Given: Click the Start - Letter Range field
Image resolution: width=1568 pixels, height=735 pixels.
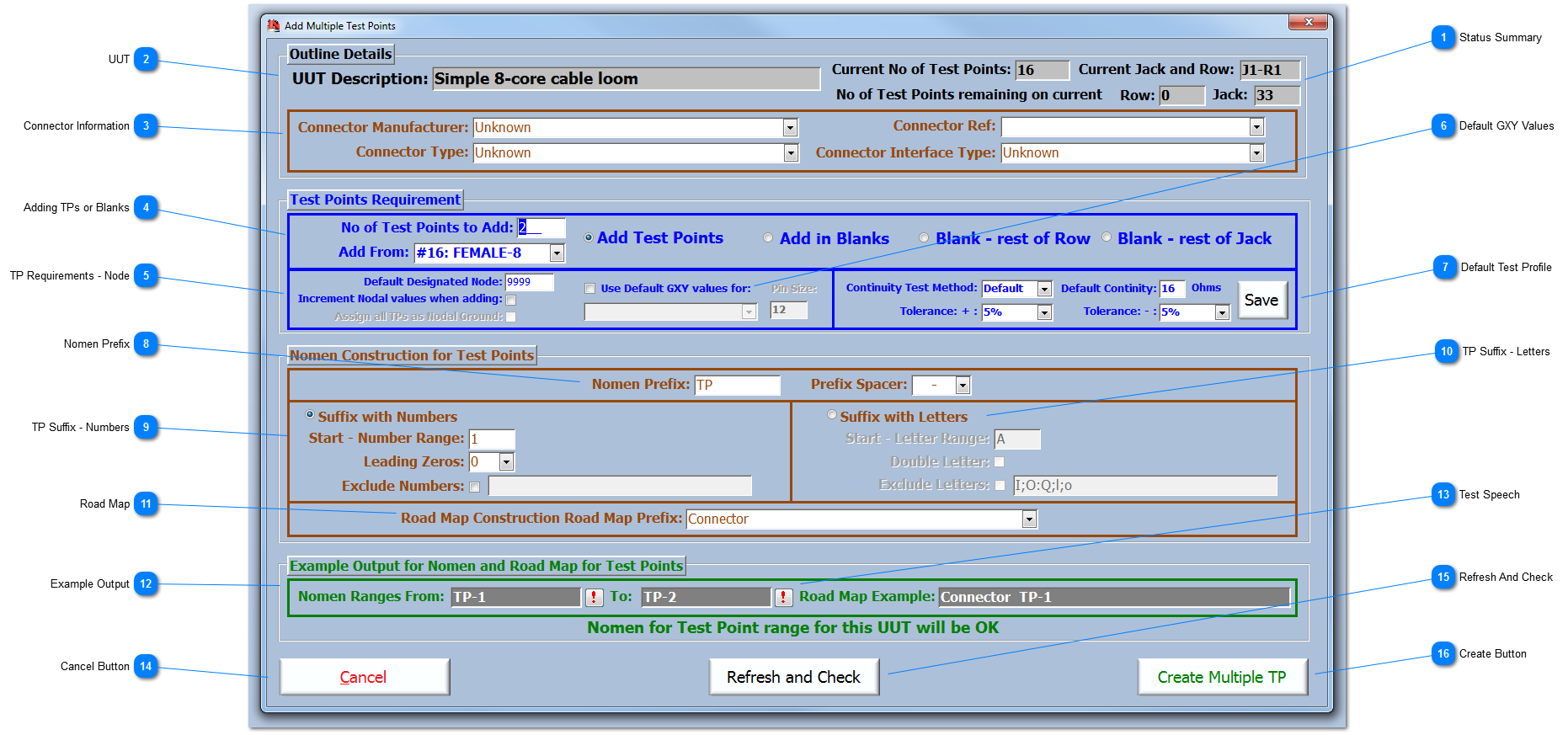Looking at the screenshot, I should click(1017, 439).
